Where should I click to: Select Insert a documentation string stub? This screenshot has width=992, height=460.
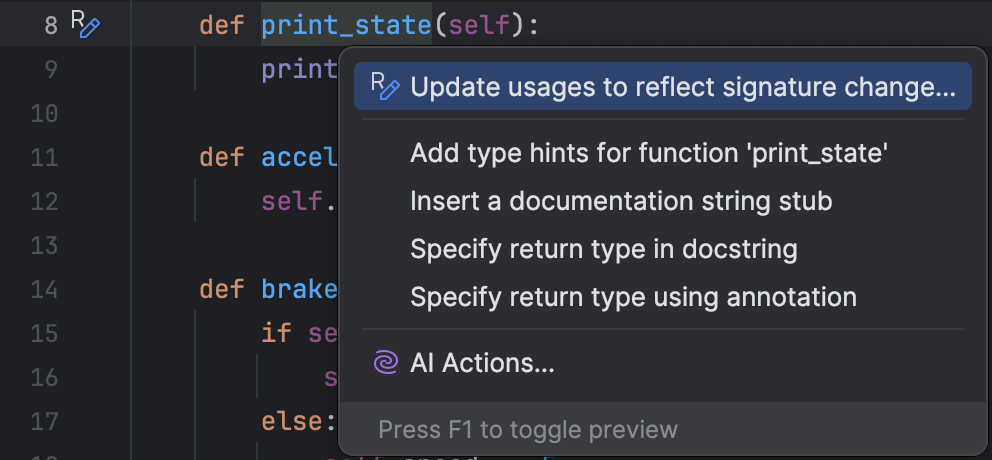coord(621,201)
